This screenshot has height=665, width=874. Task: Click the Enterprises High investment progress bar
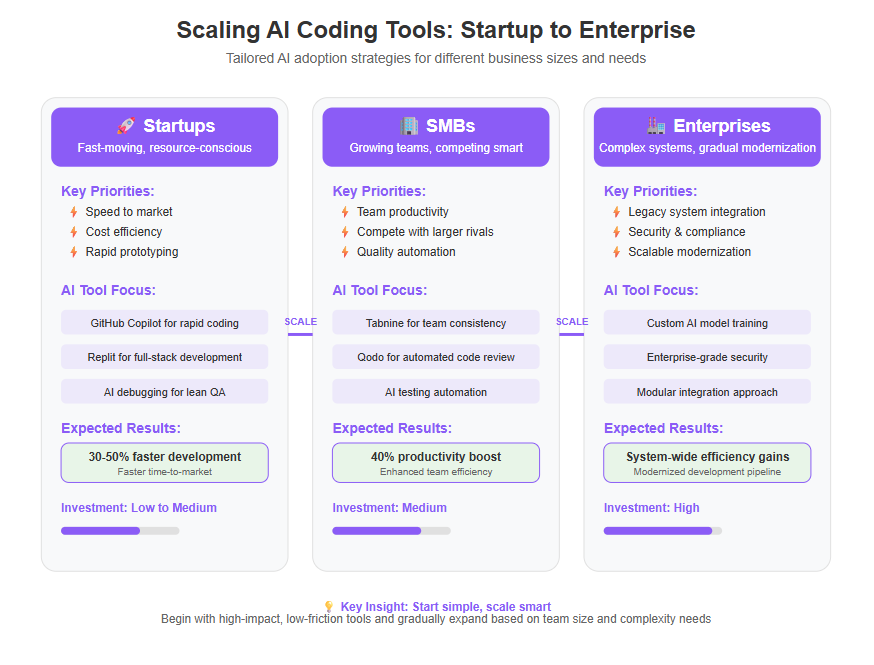663,531
